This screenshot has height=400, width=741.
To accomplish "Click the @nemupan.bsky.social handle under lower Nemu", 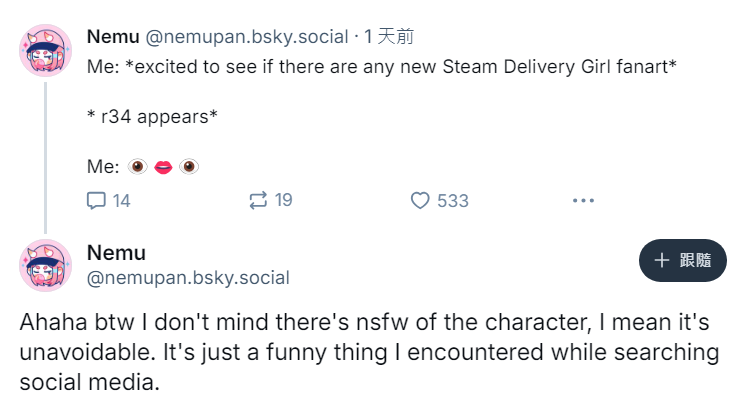I will [x=188, y=278].
